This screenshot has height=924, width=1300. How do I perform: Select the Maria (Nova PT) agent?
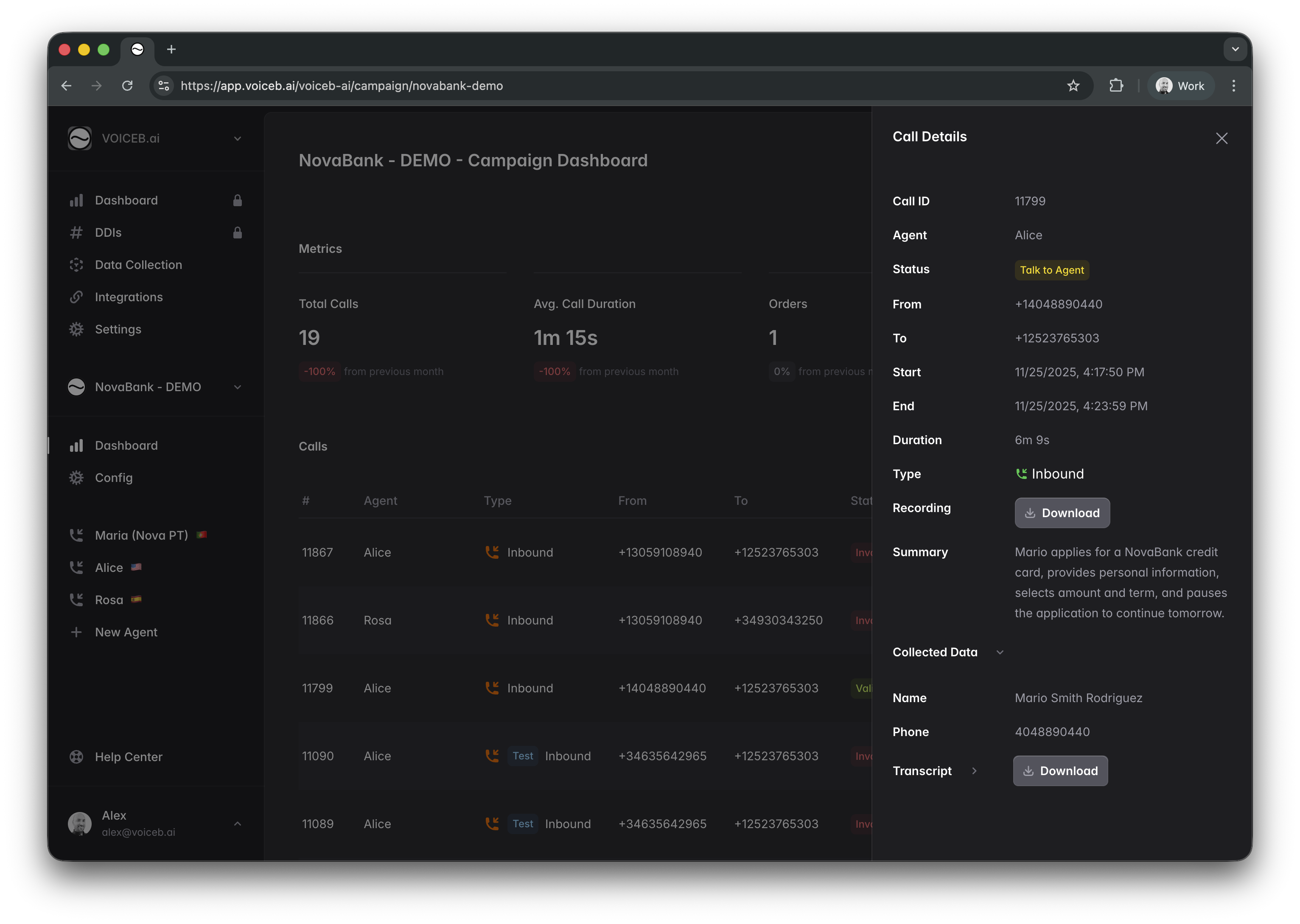click(x=141, y=535)
